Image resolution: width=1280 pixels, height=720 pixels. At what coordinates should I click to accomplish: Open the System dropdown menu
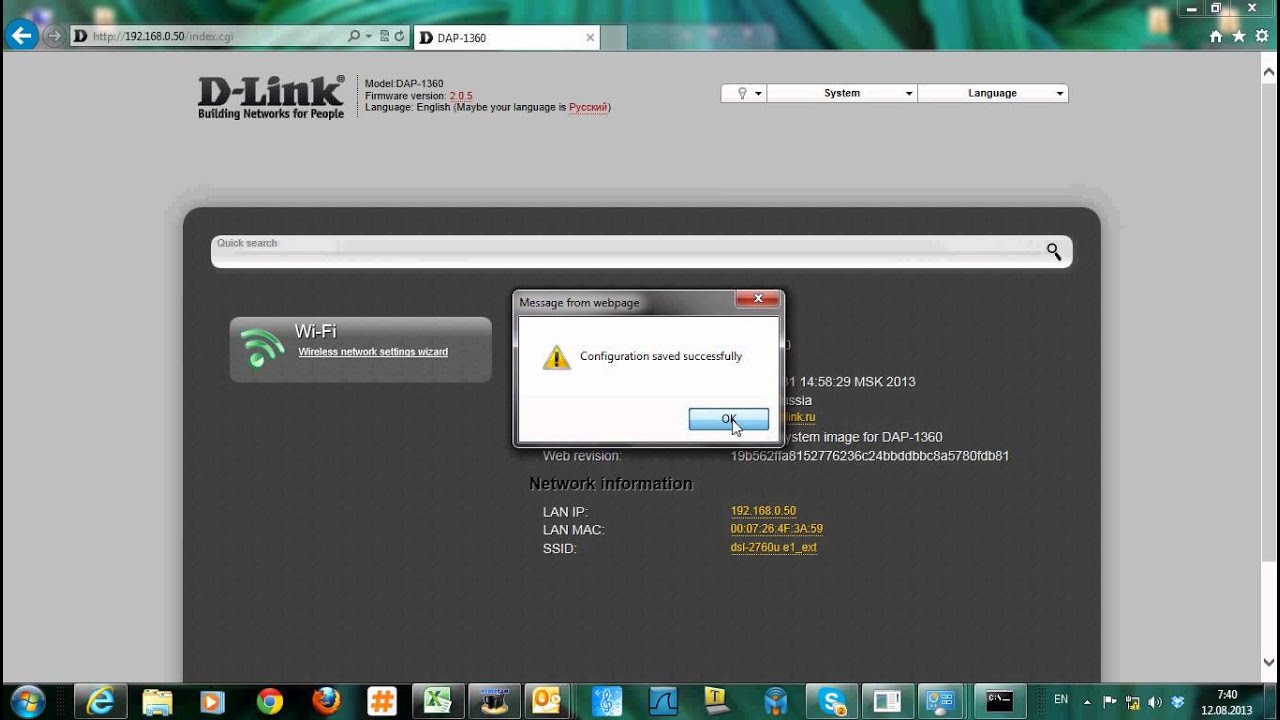(842, 93)
